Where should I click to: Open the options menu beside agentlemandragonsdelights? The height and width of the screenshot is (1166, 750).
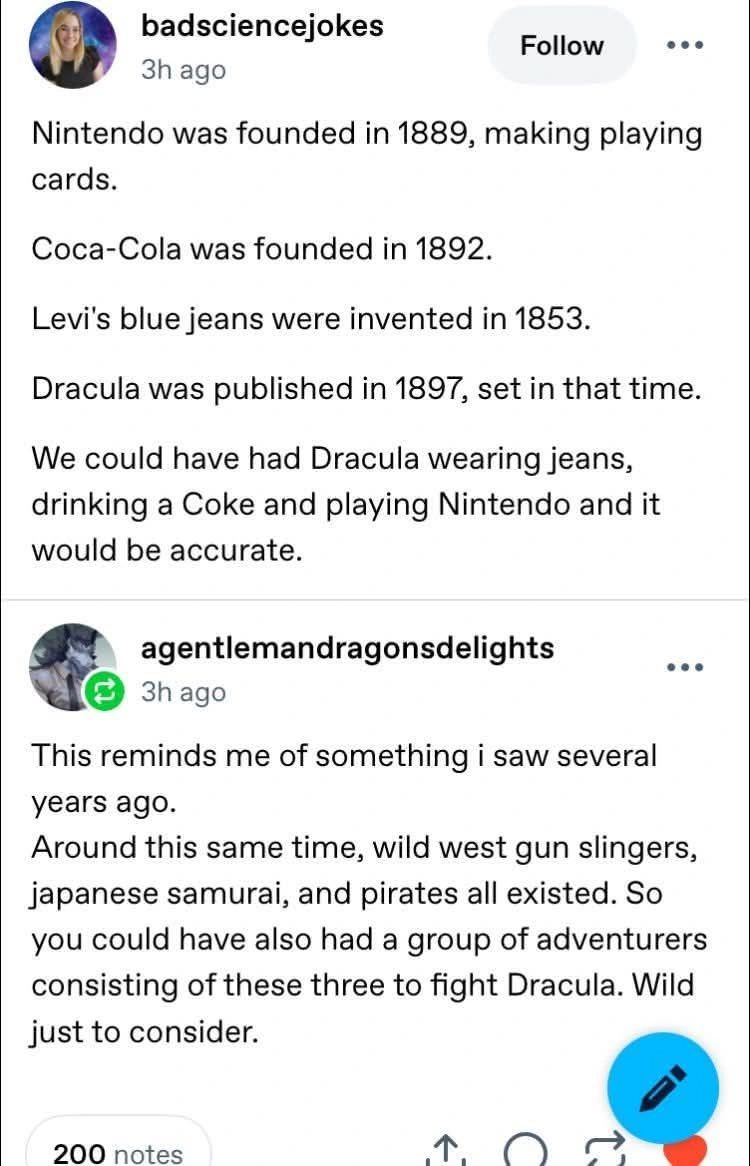tap(685, 667)
